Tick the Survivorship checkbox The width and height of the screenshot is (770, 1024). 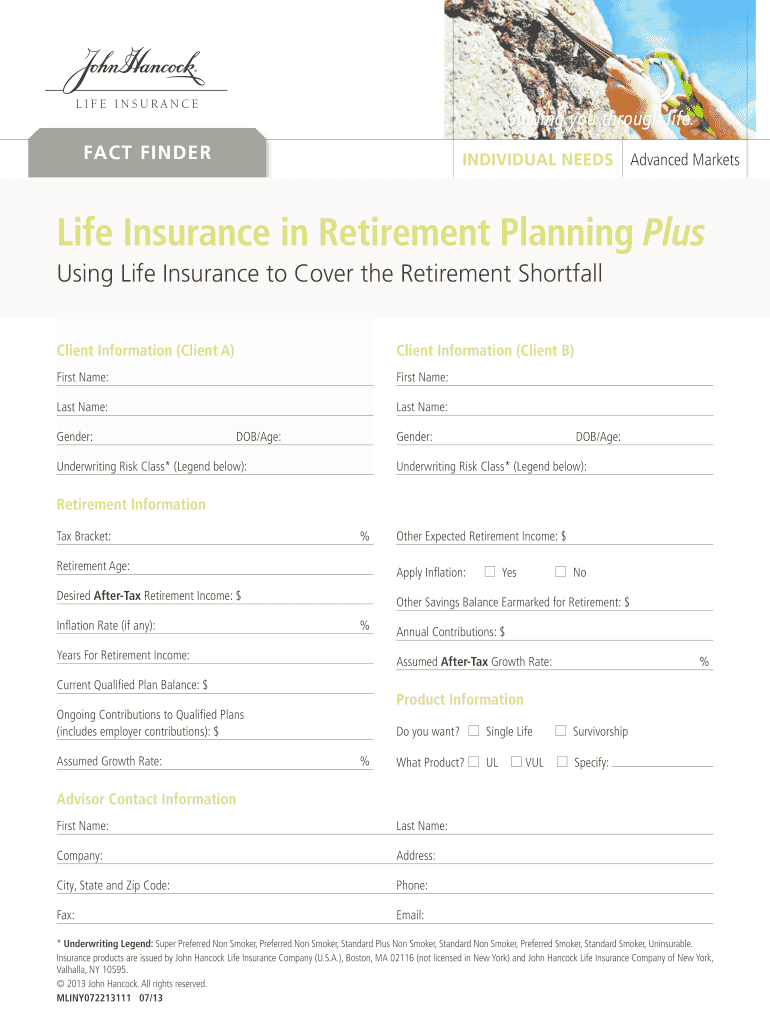click(561, 731)
